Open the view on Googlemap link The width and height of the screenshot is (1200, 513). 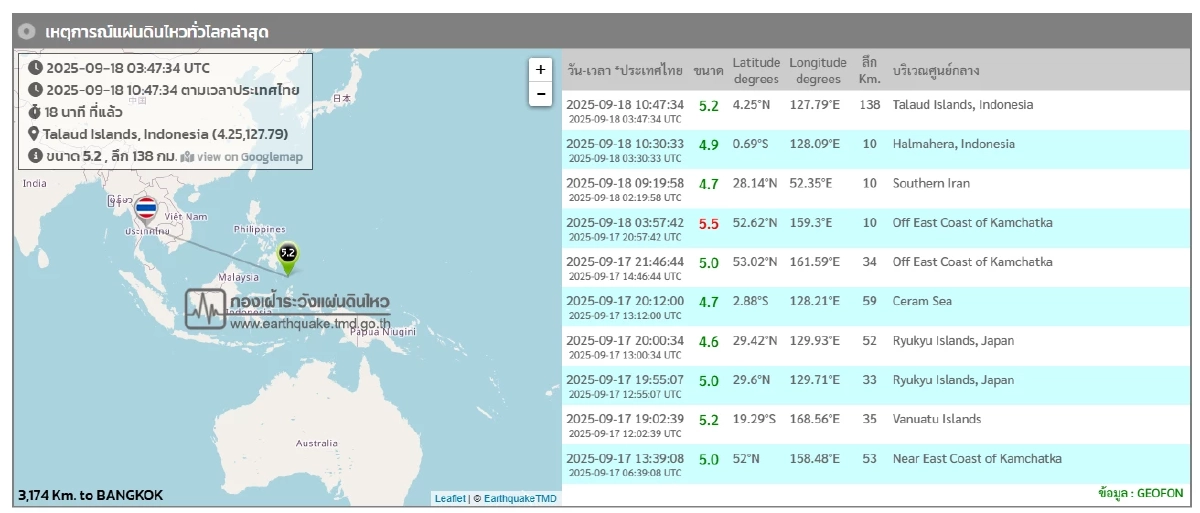[250, 157]
